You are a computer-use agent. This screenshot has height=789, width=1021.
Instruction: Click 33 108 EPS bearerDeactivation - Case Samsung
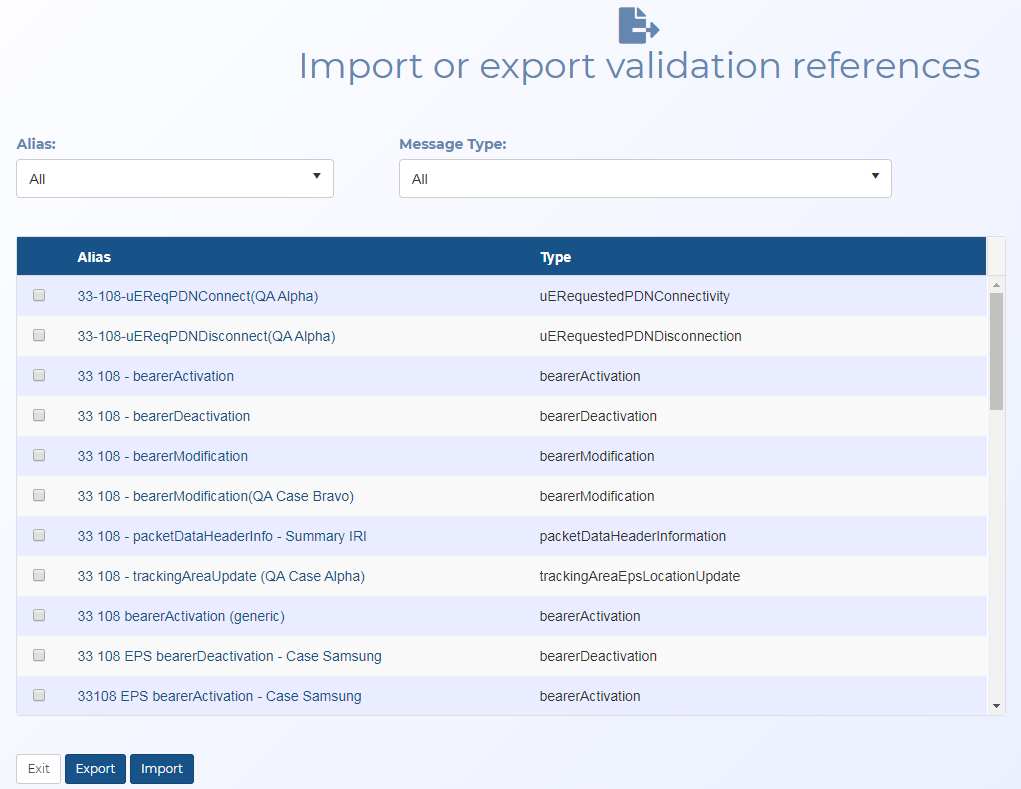coord(229,656)
